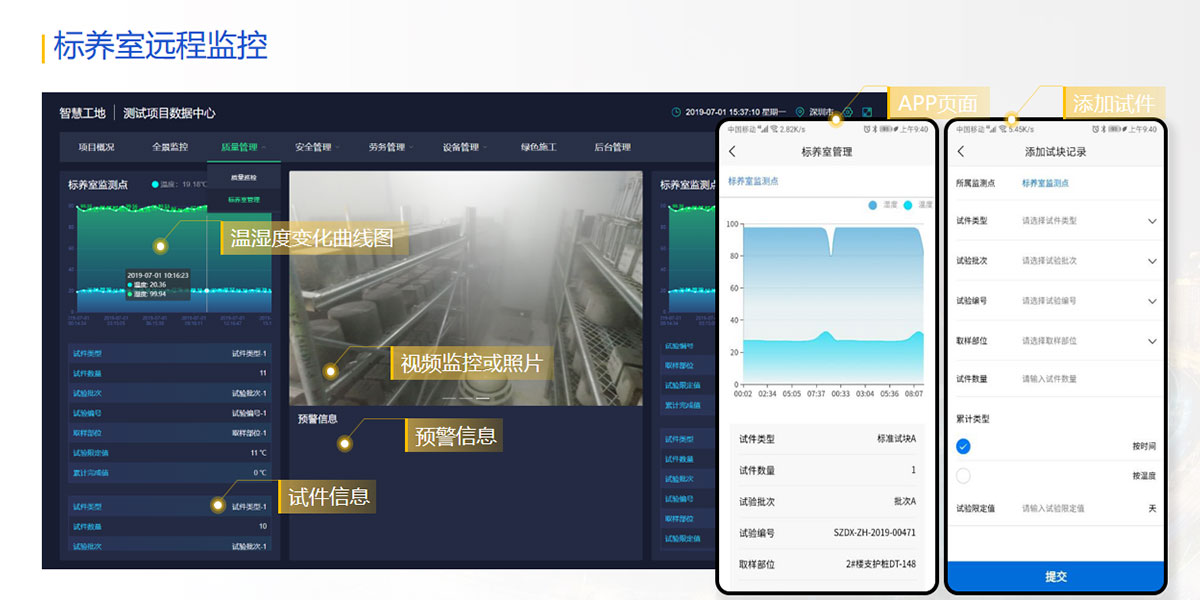
Task: Select the 按温度 radio button
Action: (963, 476)
